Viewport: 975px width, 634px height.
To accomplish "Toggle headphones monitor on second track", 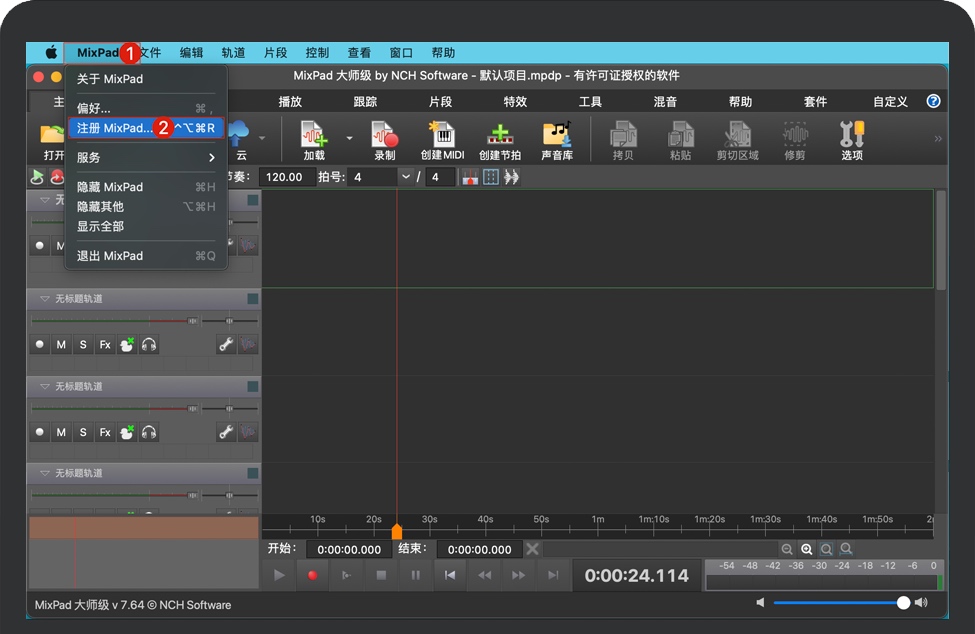I will pyautogui.click(x=149, y=344).
